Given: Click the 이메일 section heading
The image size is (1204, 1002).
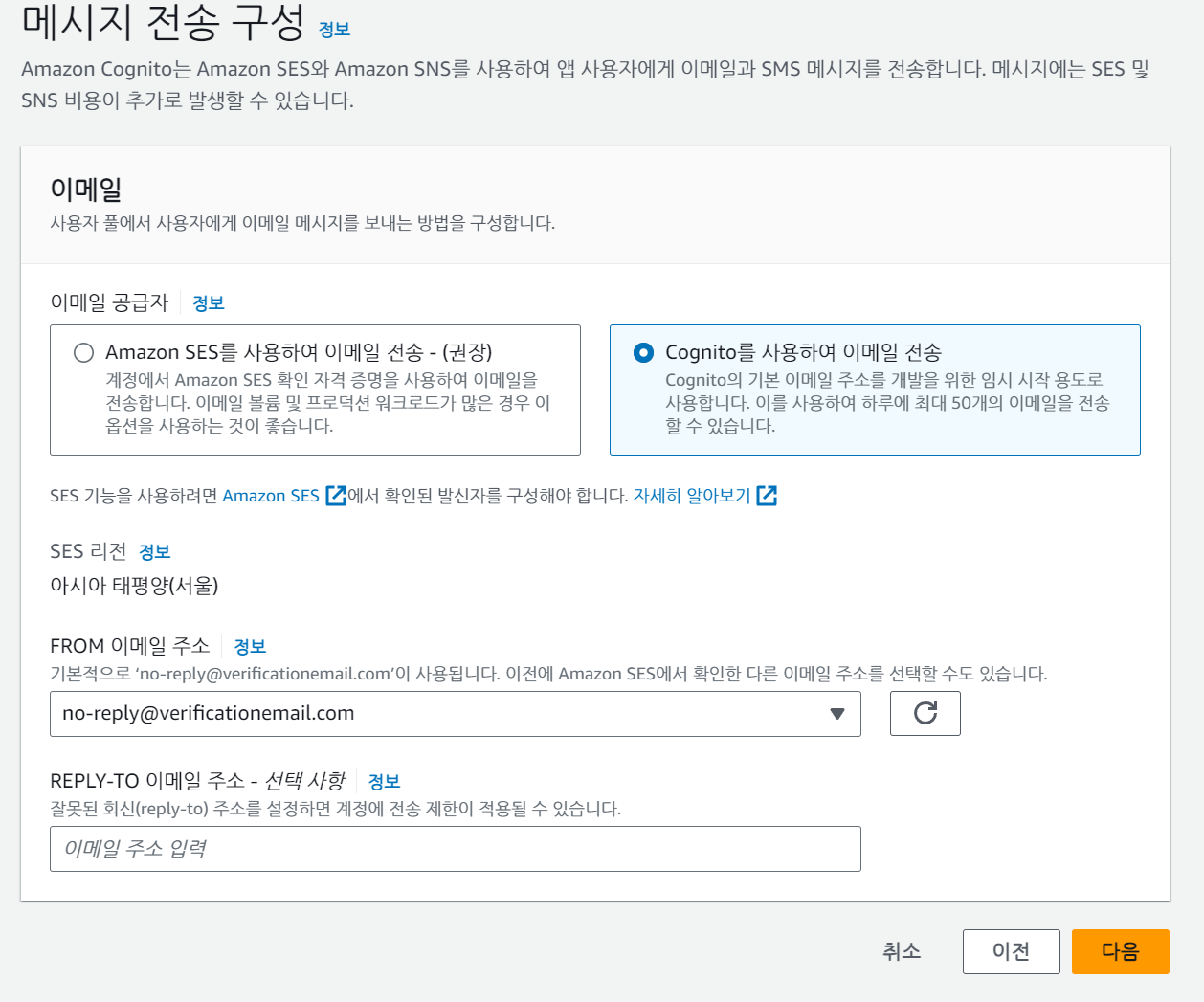Looking at the screenshot, I should pyautogui.click(x=86, y=189).
